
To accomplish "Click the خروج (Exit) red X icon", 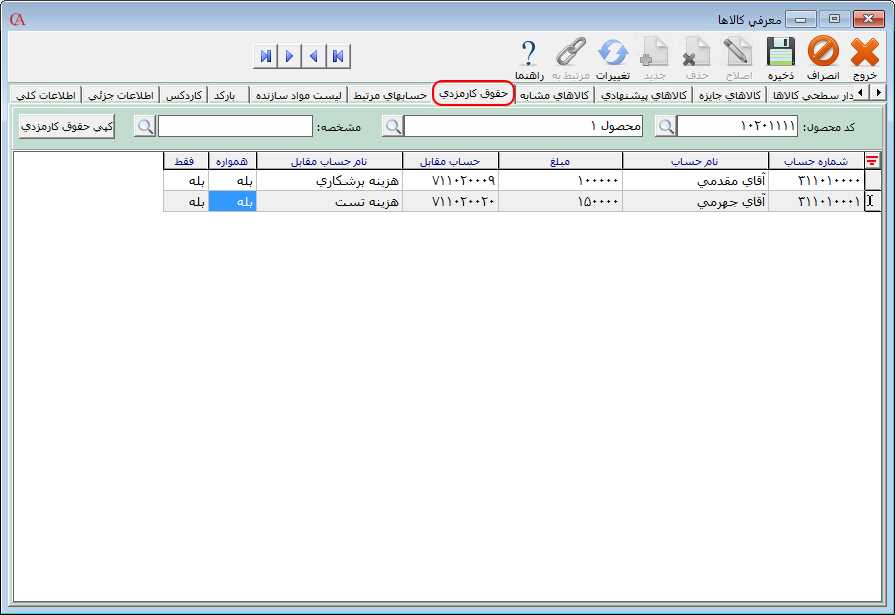I will pyautogui.click(x=865, y=52).
